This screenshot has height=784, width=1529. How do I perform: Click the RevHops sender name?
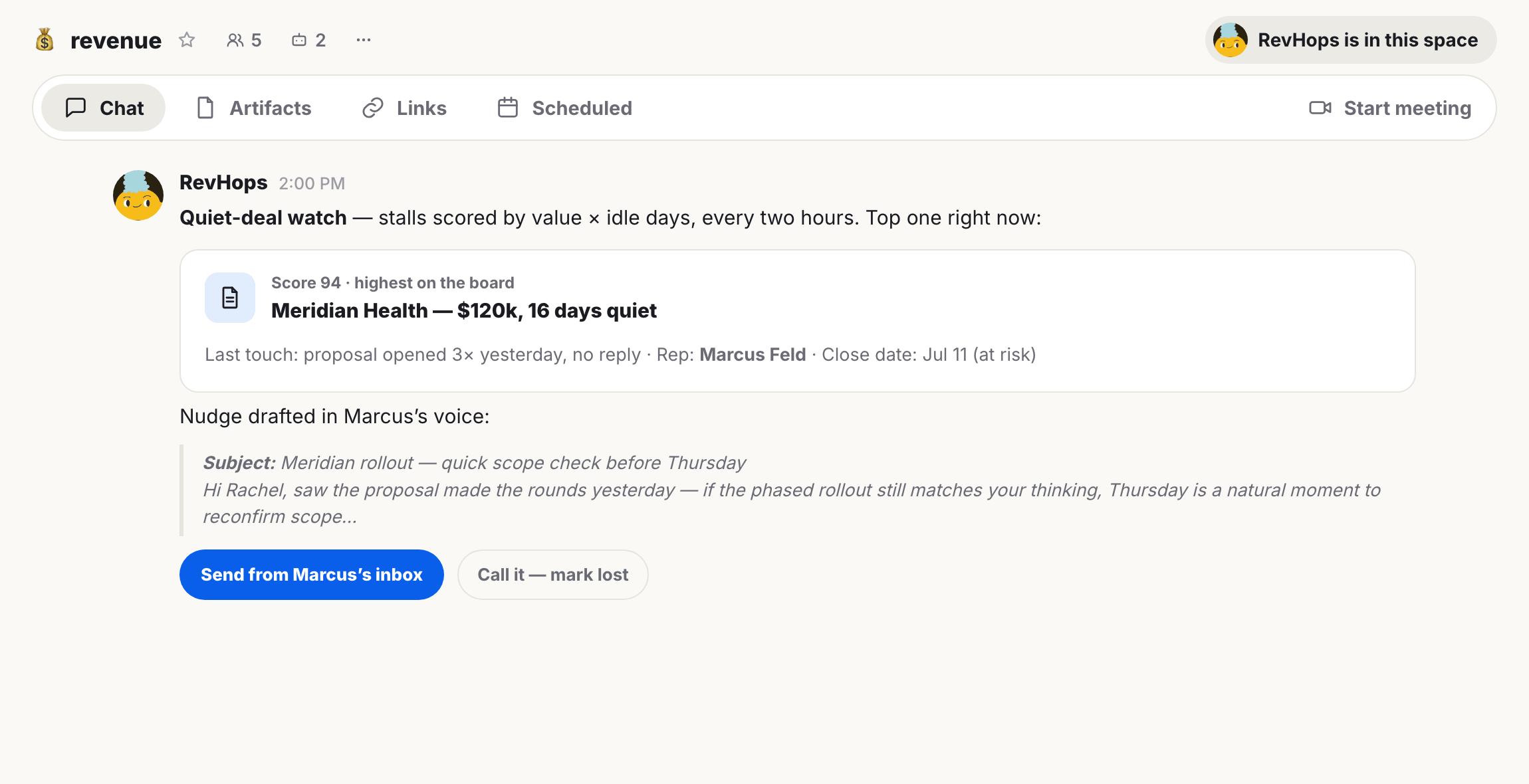pos(223,183)
